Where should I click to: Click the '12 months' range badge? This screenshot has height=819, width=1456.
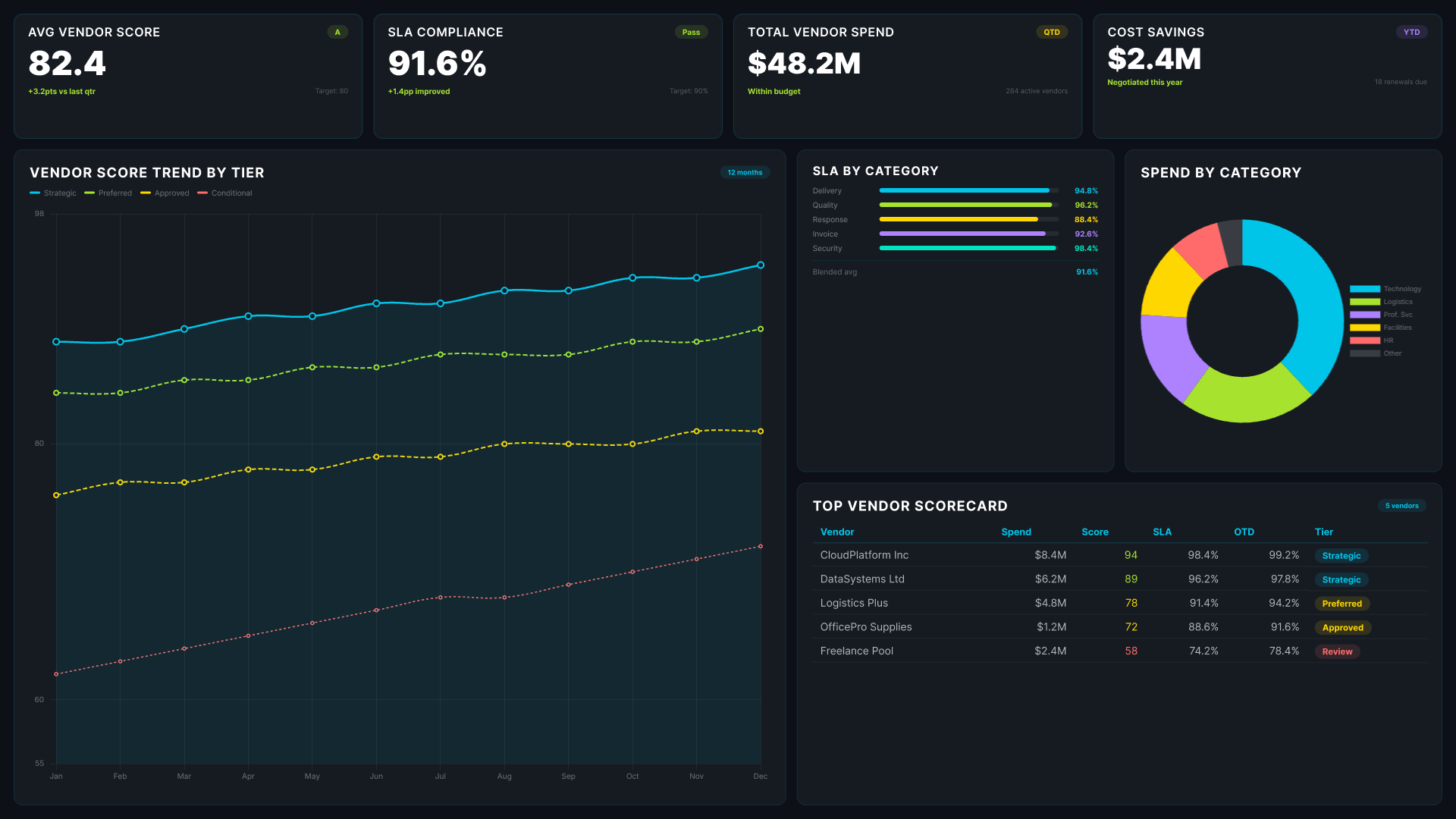click(745, 172)
